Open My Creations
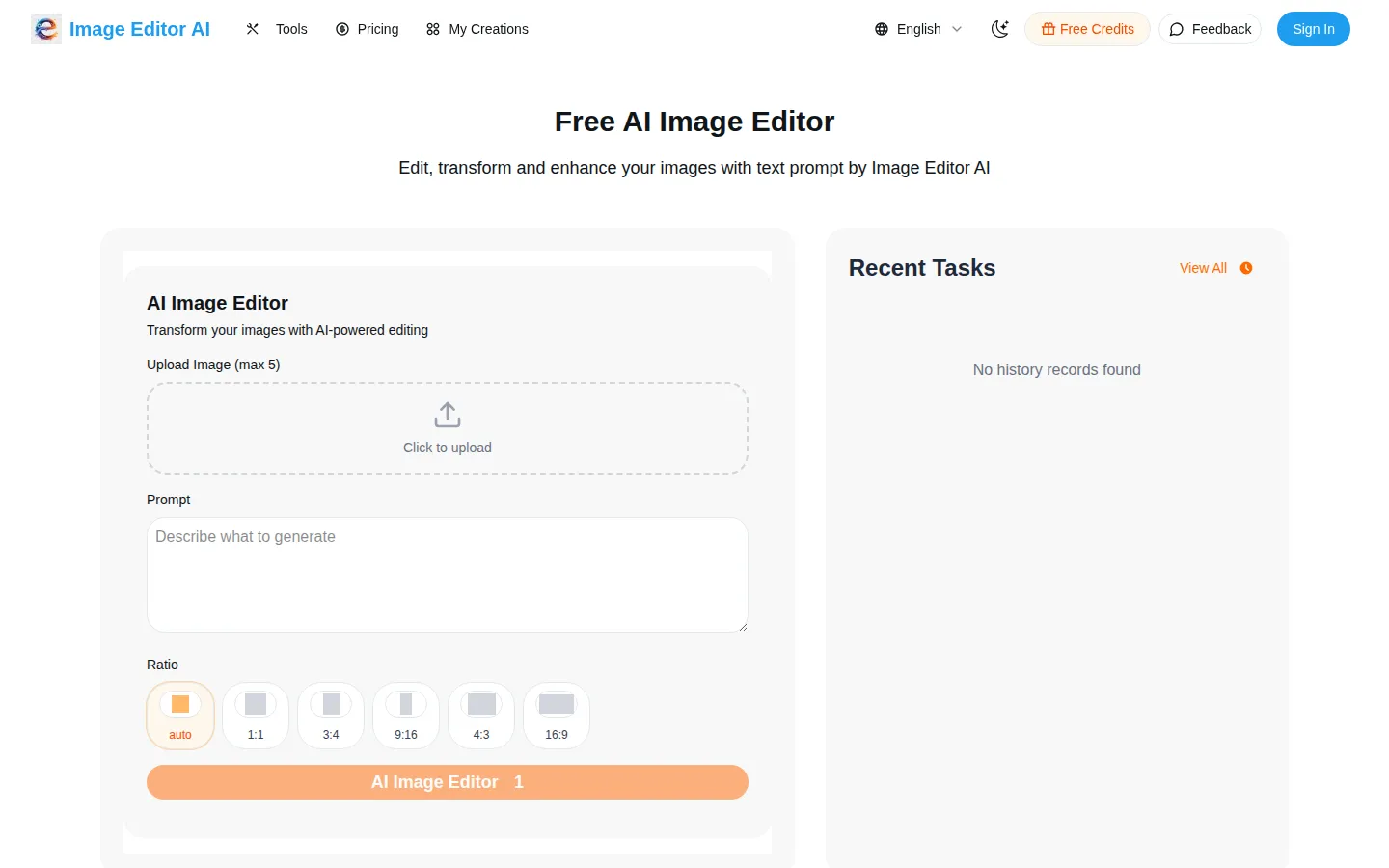 tap(477, 29)
